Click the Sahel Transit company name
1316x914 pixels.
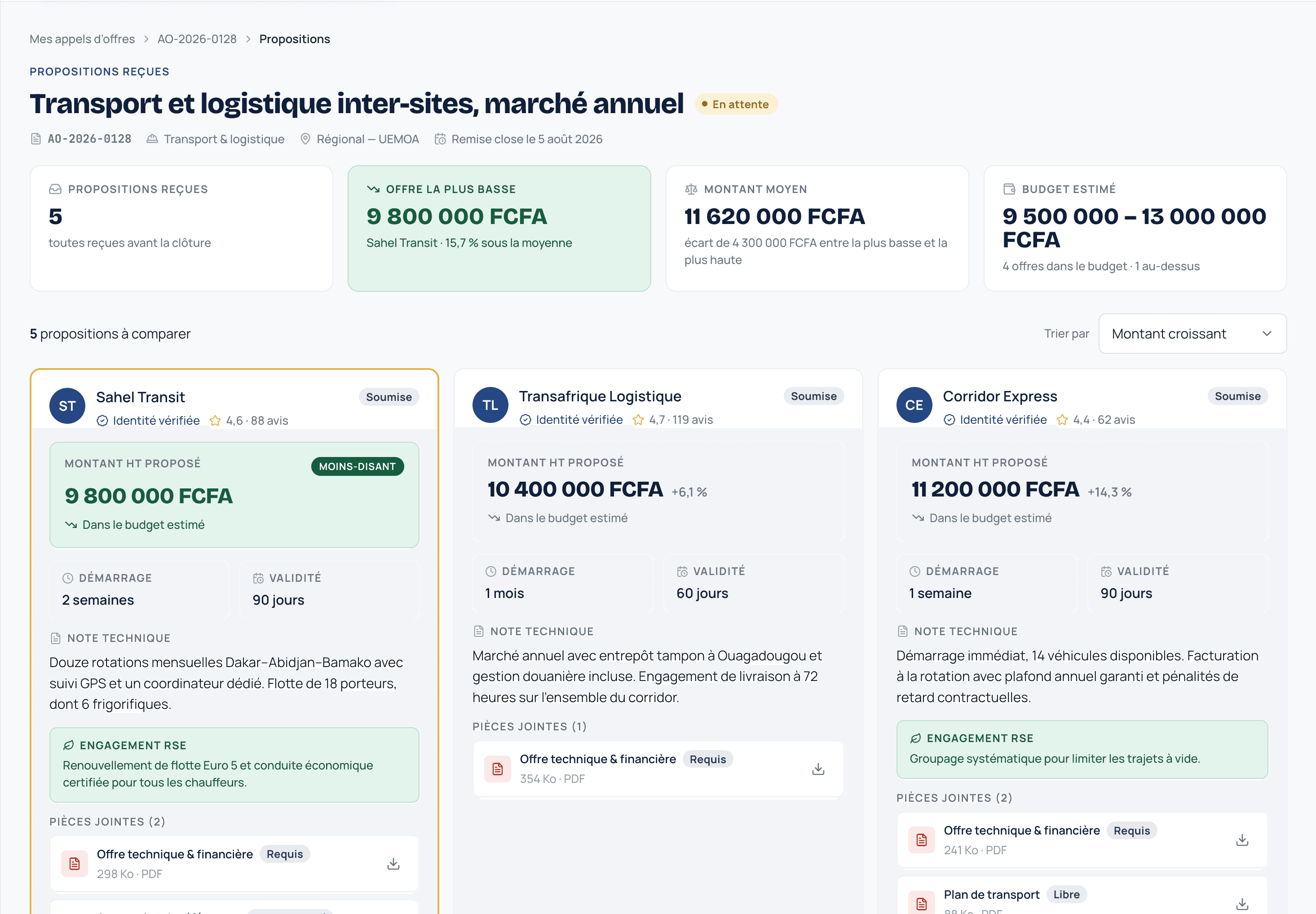[x=141, y=397]
